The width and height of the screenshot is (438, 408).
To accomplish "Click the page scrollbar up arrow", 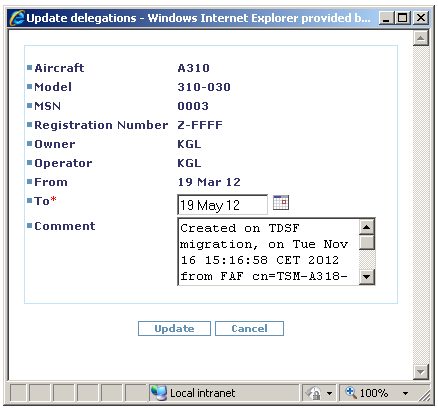I will pyautogui.click(x=421, y=38).
